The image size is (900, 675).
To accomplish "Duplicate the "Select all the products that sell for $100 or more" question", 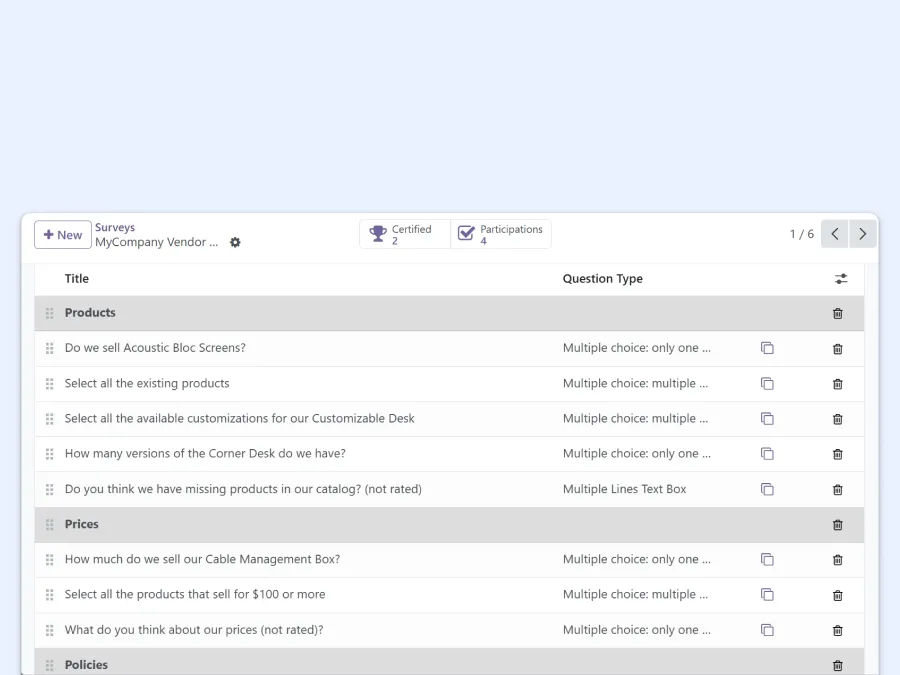I will [x=767, y=595].
